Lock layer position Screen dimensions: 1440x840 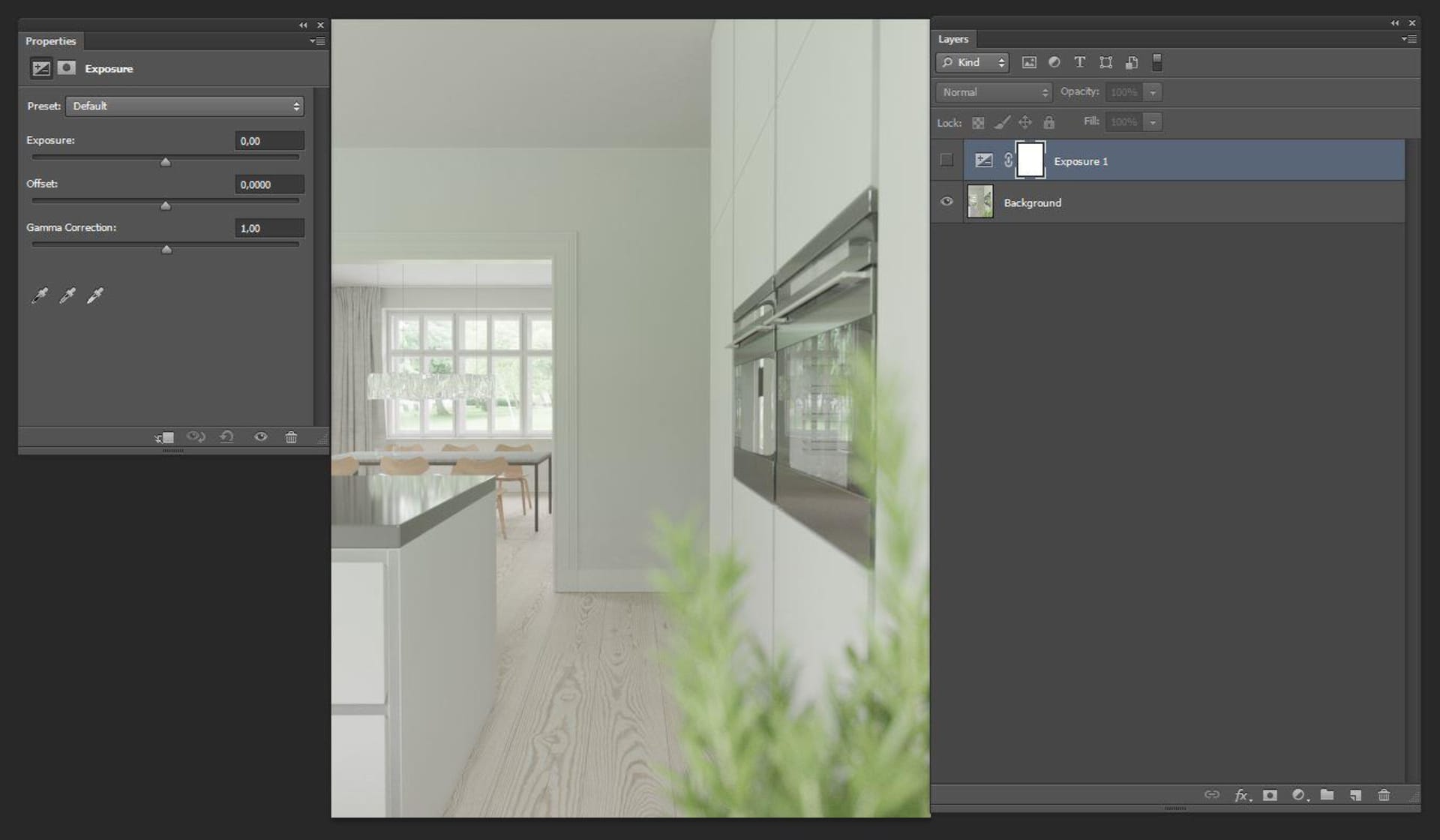1025,121
